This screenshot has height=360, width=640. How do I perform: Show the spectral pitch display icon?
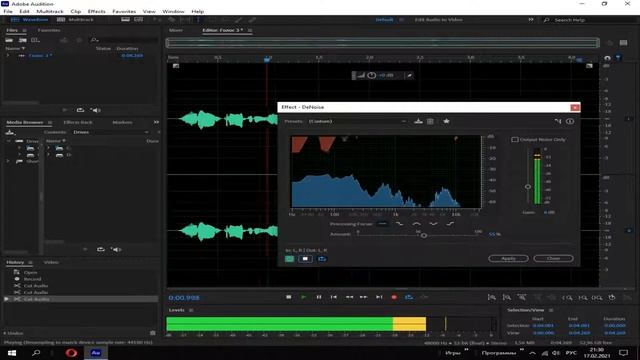tap(139, 20)
